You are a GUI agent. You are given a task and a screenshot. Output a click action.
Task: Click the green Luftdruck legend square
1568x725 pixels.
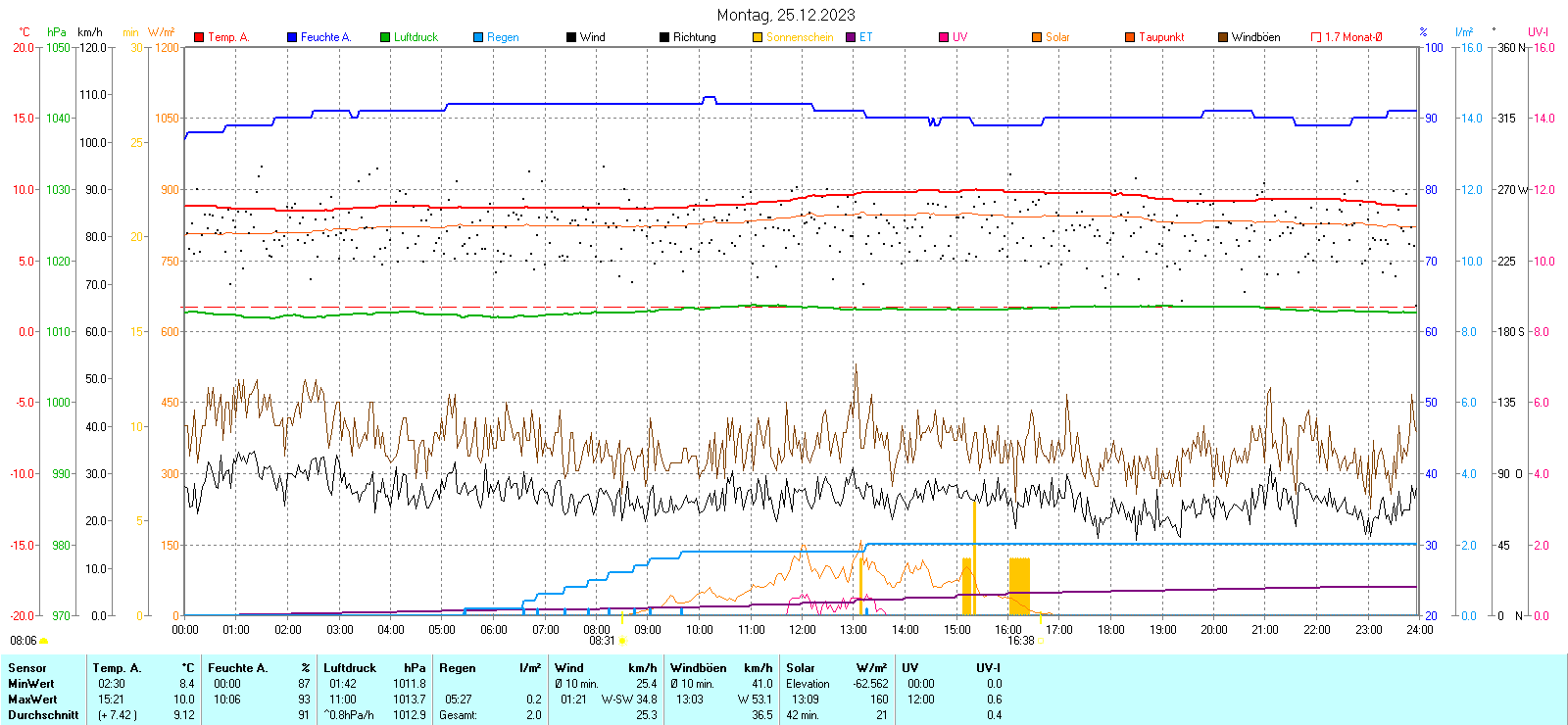385,37
